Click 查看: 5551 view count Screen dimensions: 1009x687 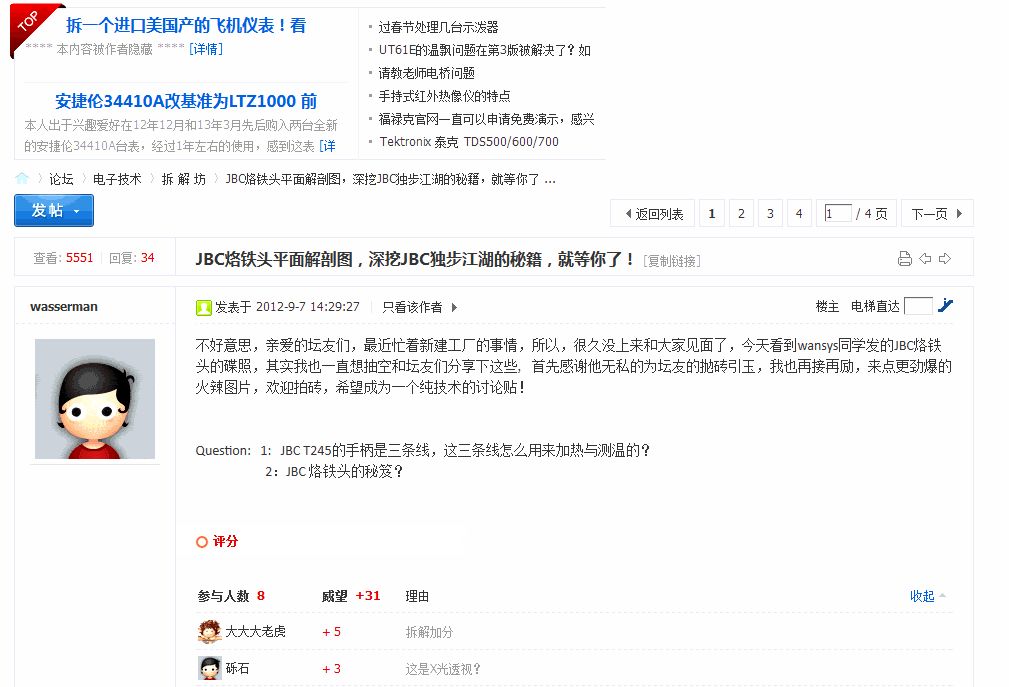click(x=63, y=258)
